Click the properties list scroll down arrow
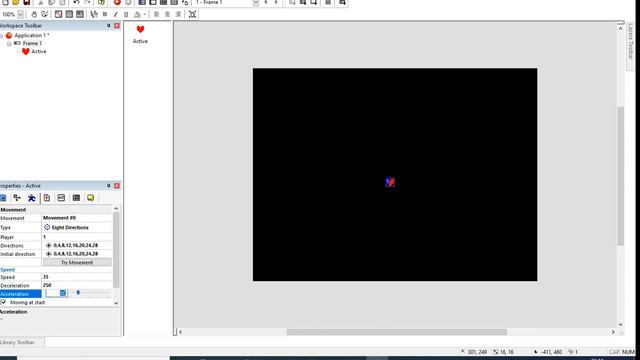This screenshot has width=640, height=360. point(116,303)
